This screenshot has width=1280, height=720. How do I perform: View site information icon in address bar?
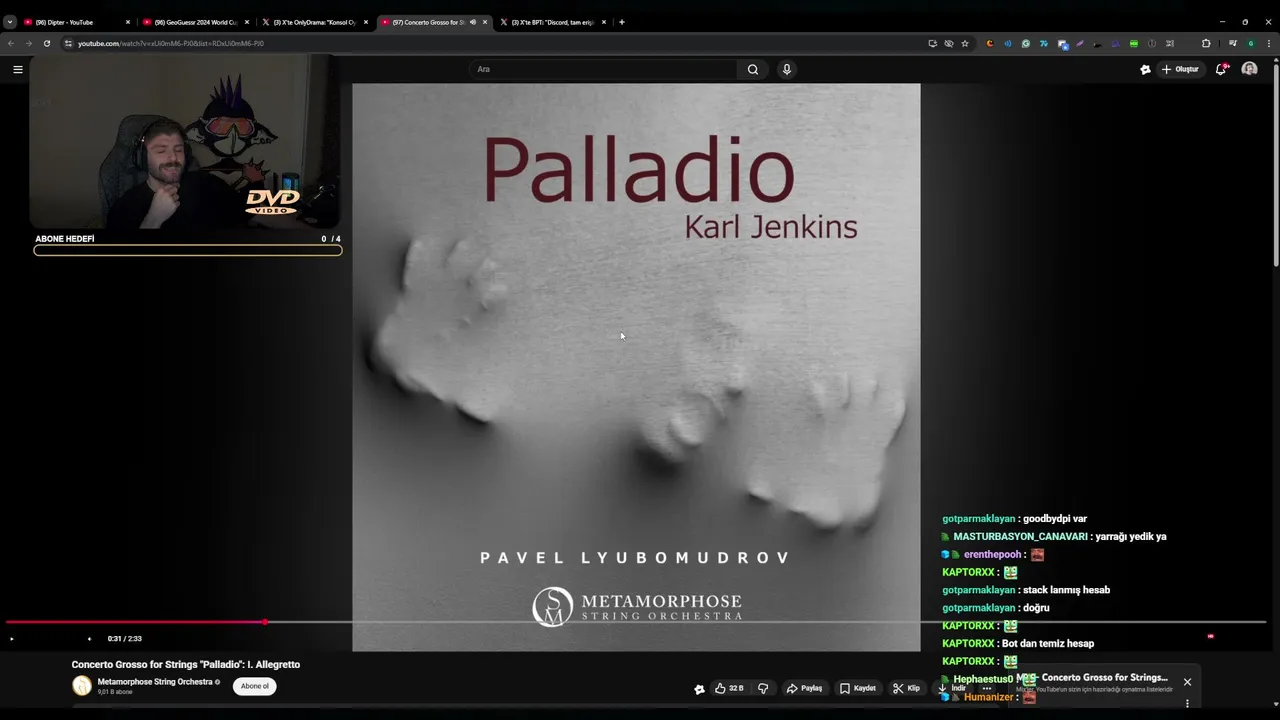68,44
